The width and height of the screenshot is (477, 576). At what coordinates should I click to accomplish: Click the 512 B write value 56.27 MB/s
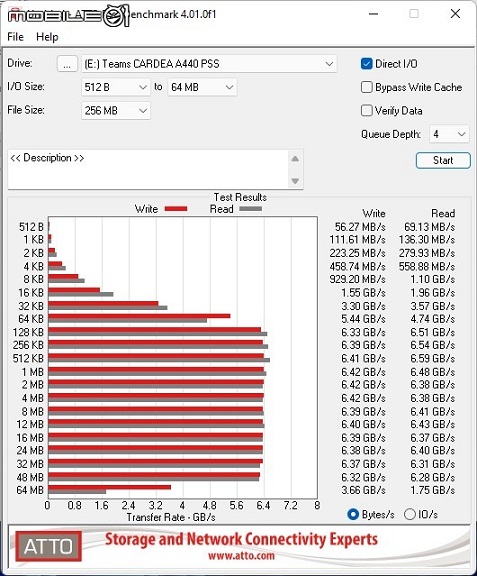(x=360, y=227)
